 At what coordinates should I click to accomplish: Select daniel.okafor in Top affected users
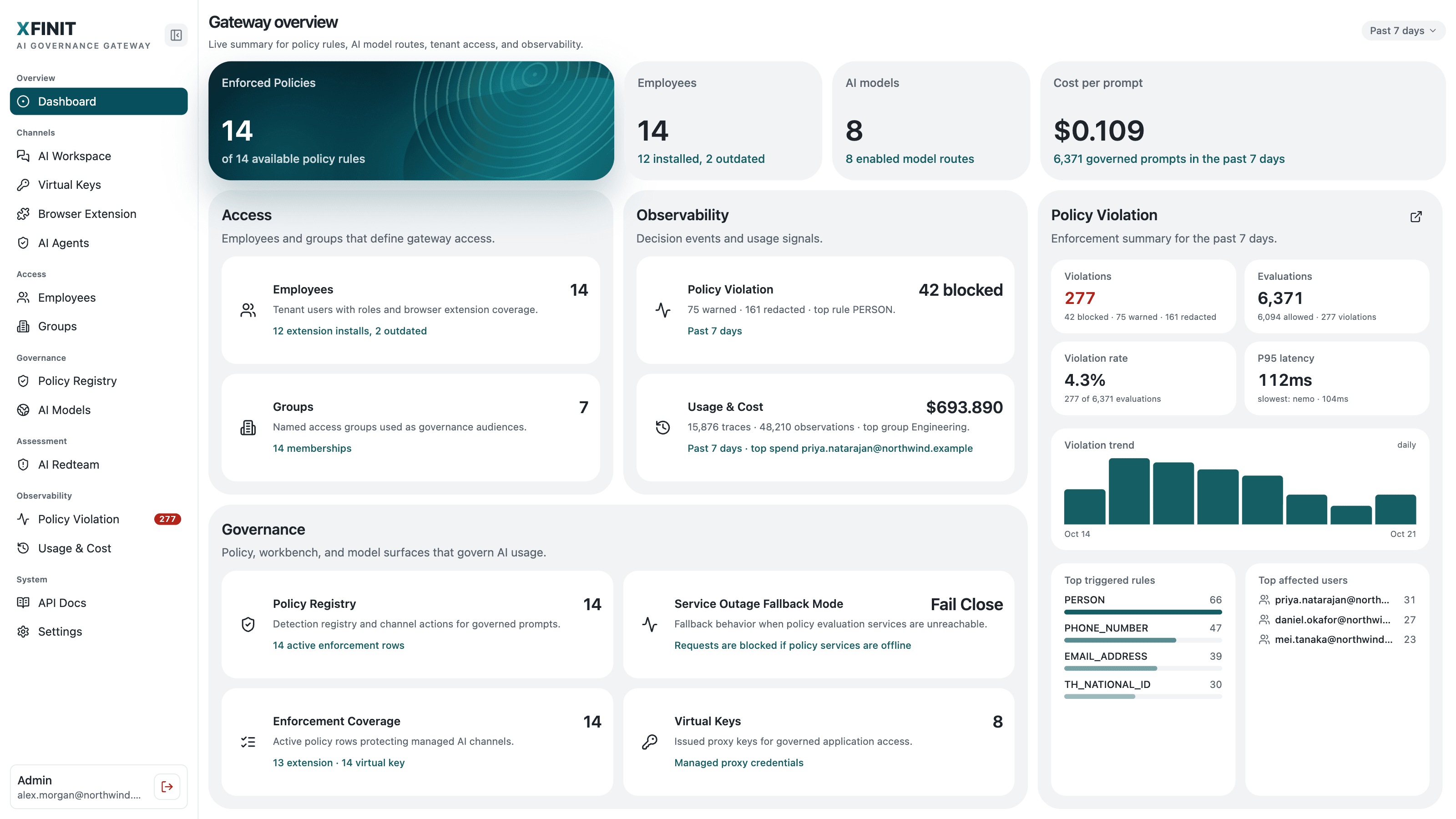[x=1337, y=619]
